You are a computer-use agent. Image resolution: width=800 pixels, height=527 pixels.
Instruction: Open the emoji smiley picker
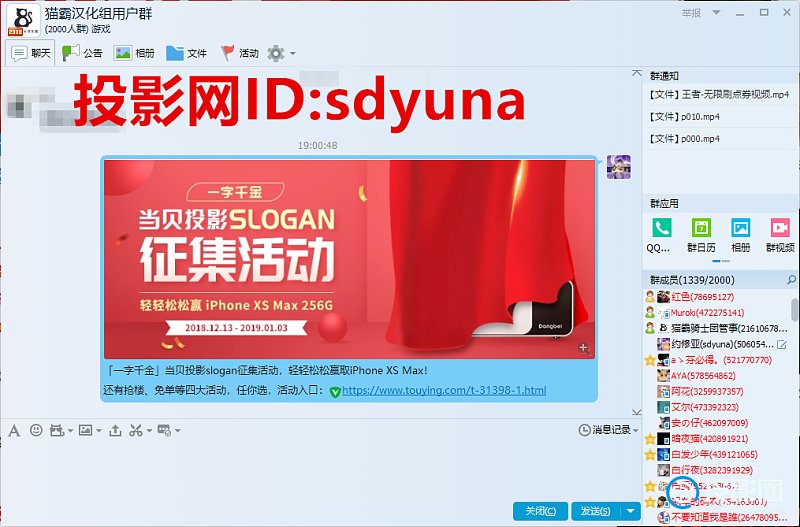(36, 430)
